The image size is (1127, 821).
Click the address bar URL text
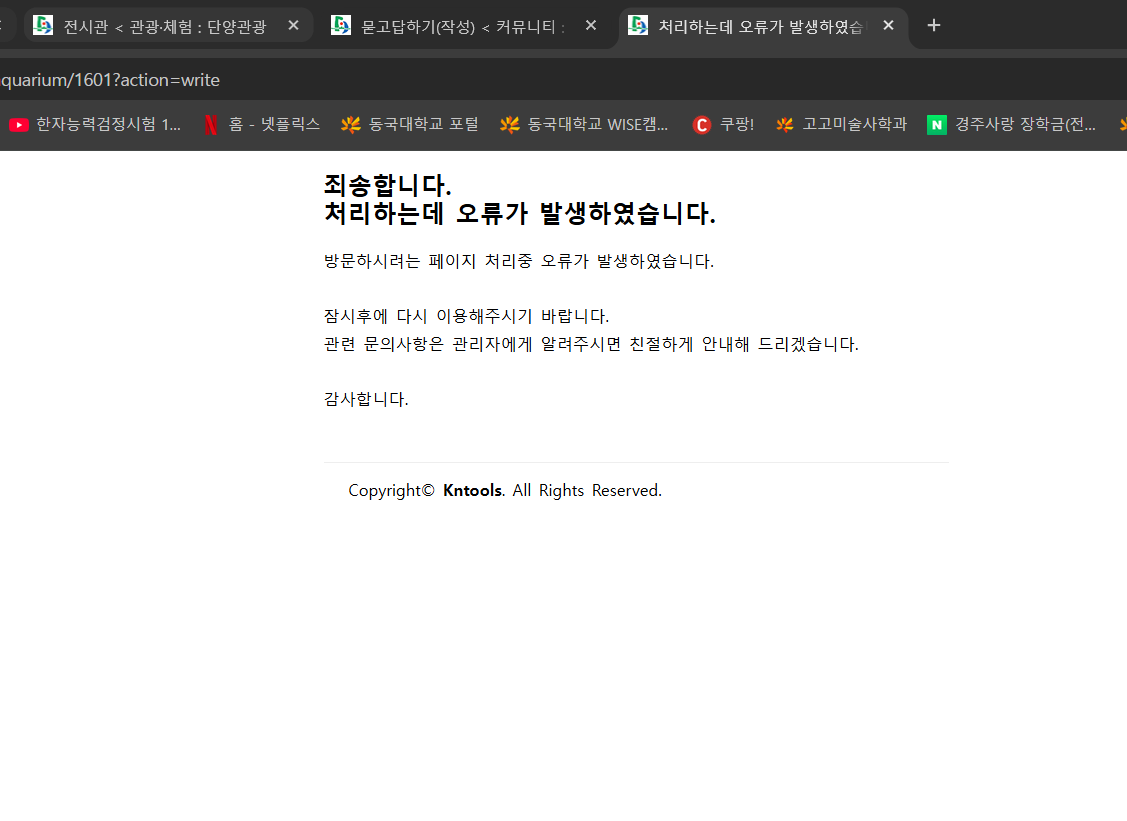[x=110, y=80]
